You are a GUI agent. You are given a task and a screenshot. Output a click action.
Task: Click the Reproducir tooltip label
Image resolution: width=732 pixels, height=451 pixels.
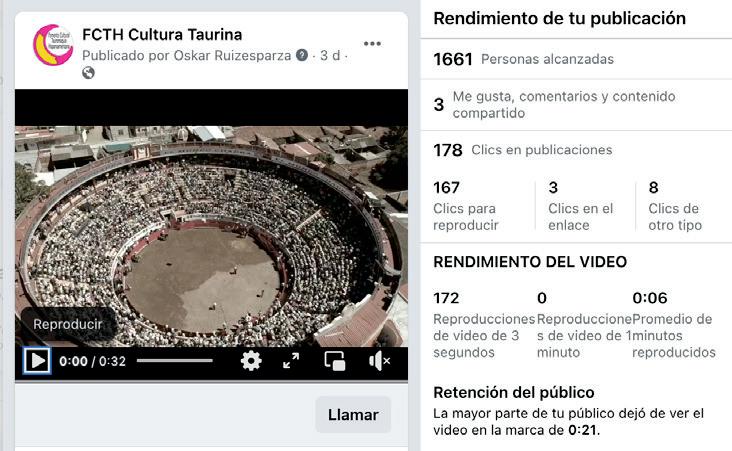(x=68, y=324)
